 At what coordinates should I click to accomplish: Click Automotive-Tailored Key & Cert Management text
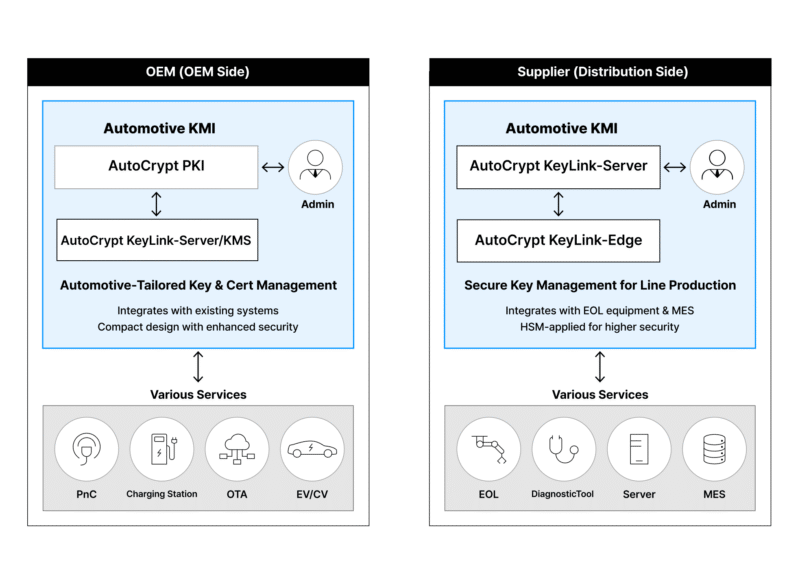[x=198, y=285]
